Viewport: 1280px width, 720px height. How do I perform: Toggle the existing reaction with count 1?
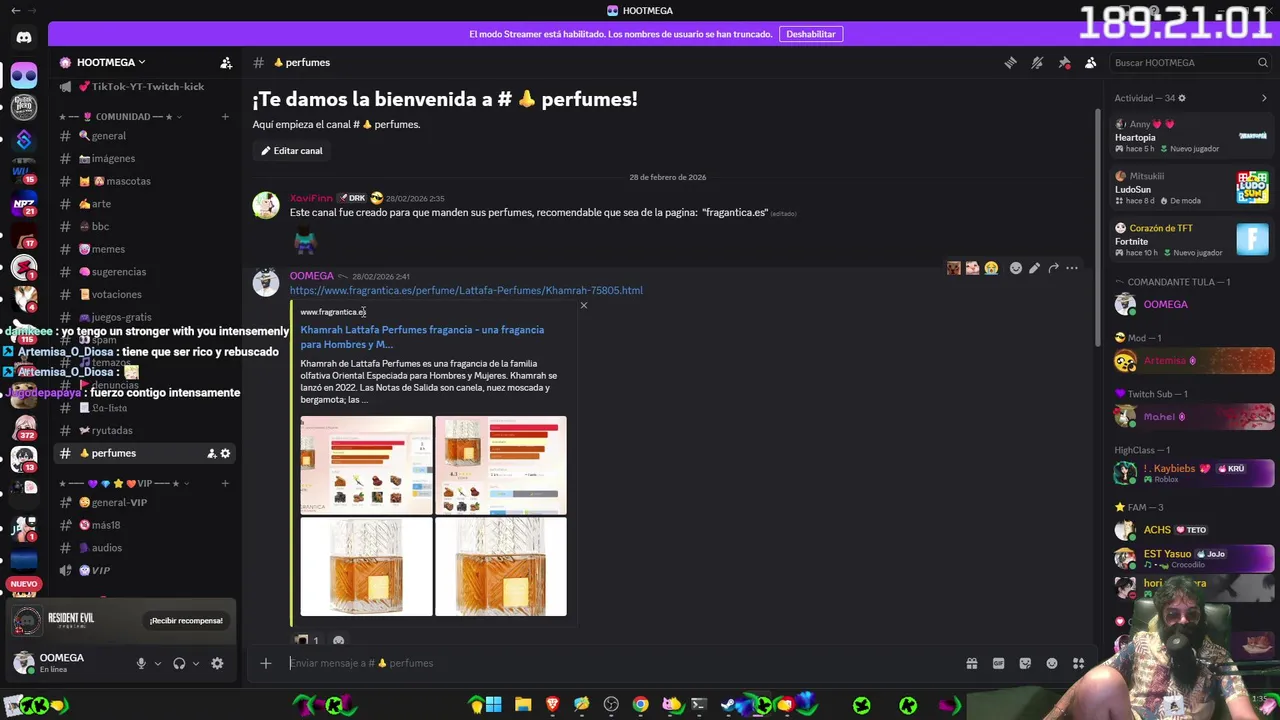click(307, 640)
